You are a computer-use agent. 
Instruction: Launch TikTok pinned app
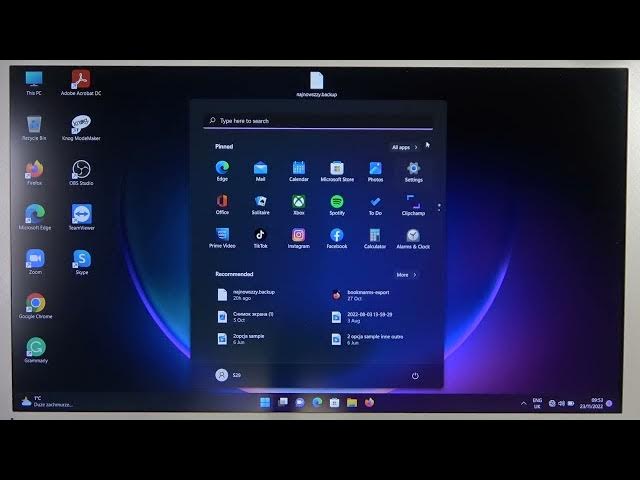(x=260, y=238)
